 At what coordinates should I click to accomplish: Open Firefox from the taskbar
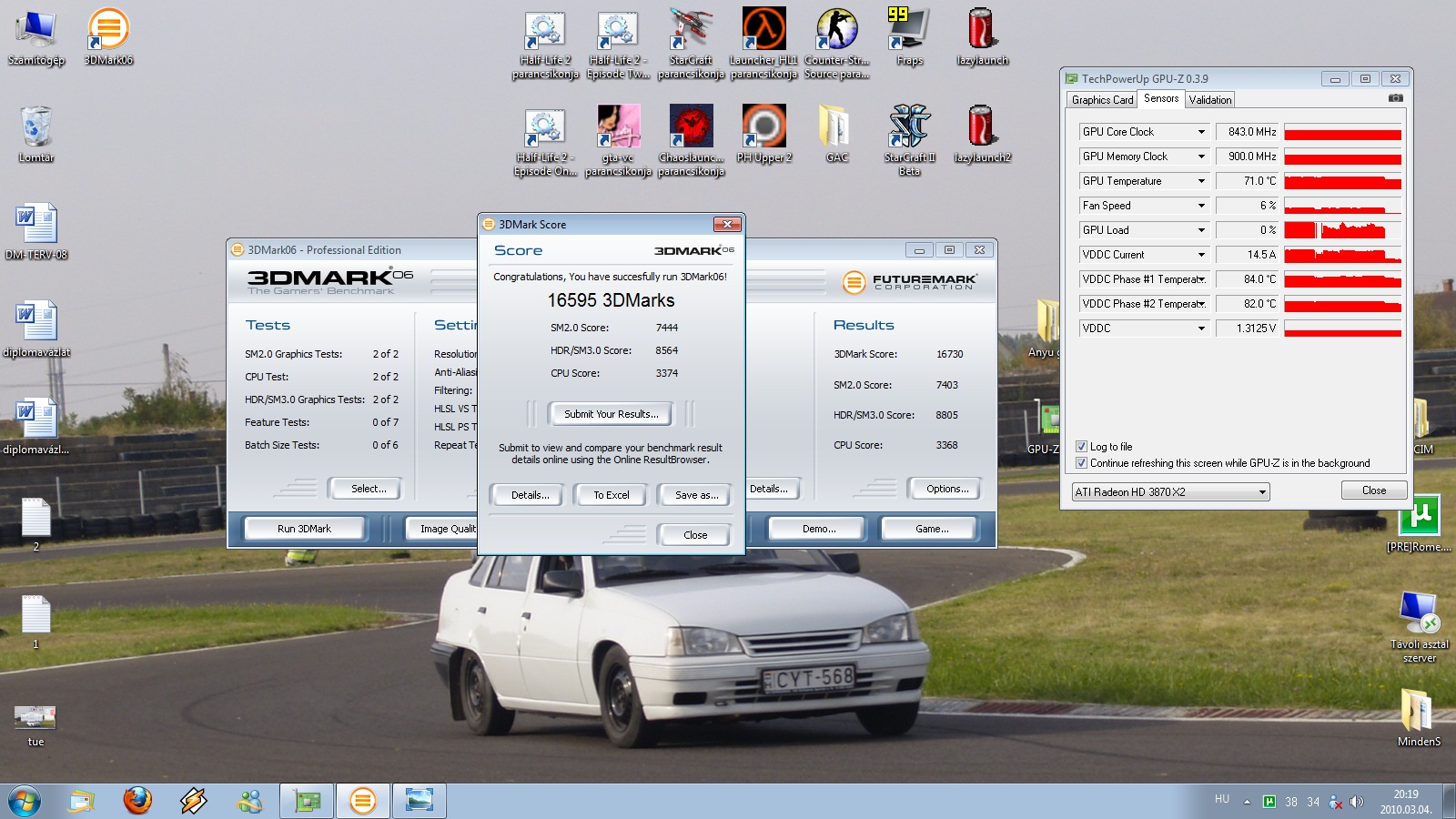(x=137, y=801)
